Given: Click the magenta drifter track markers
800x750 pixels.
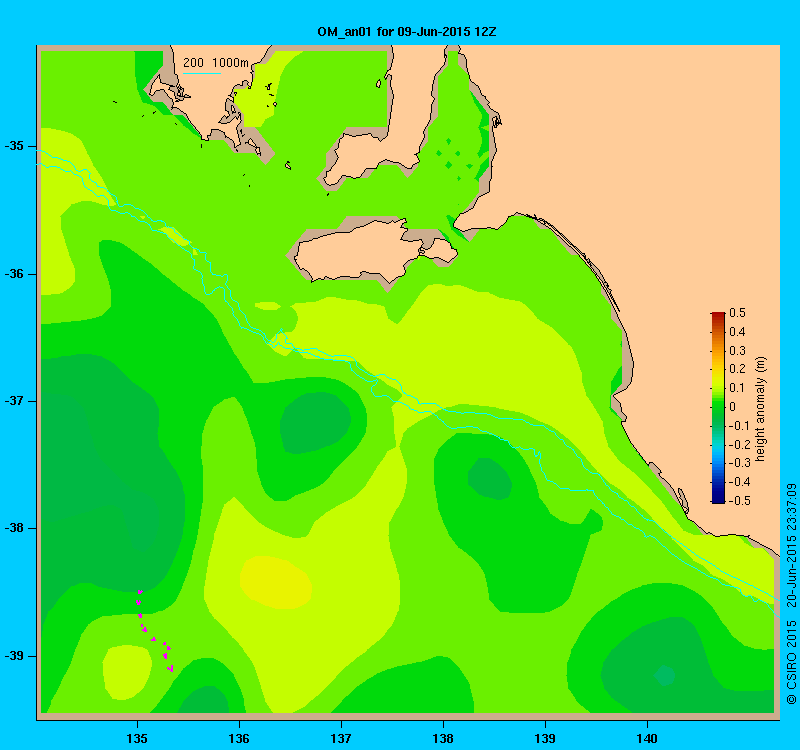Looking at the screenshot, I should click(154, 631).
